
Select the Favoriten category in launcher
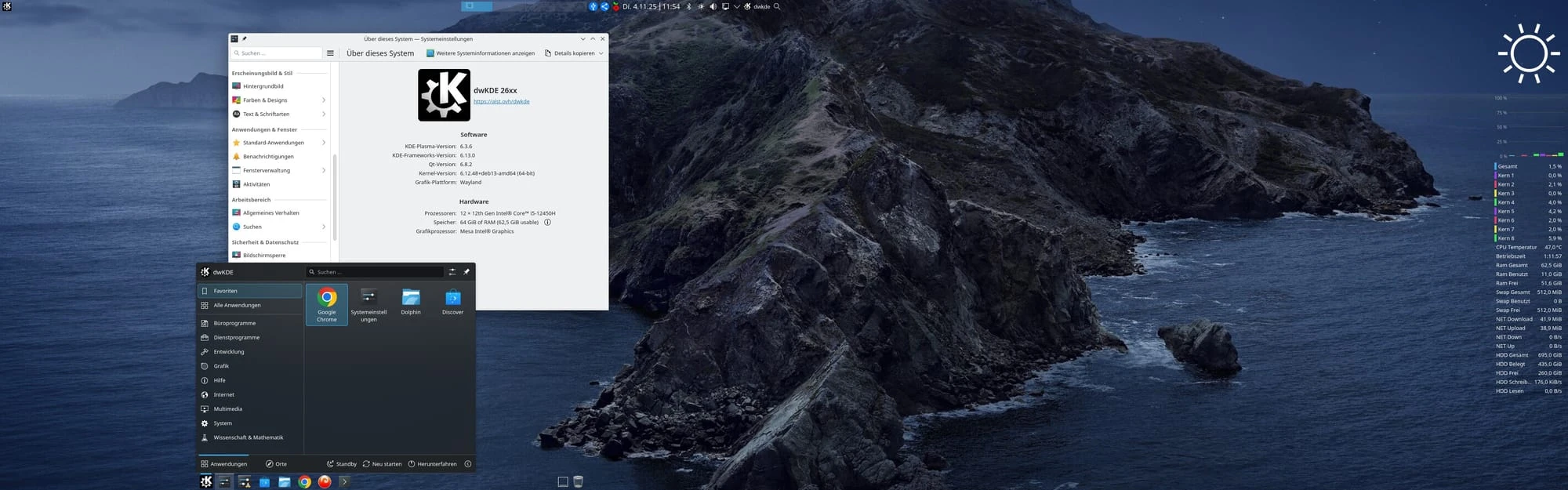tap(250, 291)
